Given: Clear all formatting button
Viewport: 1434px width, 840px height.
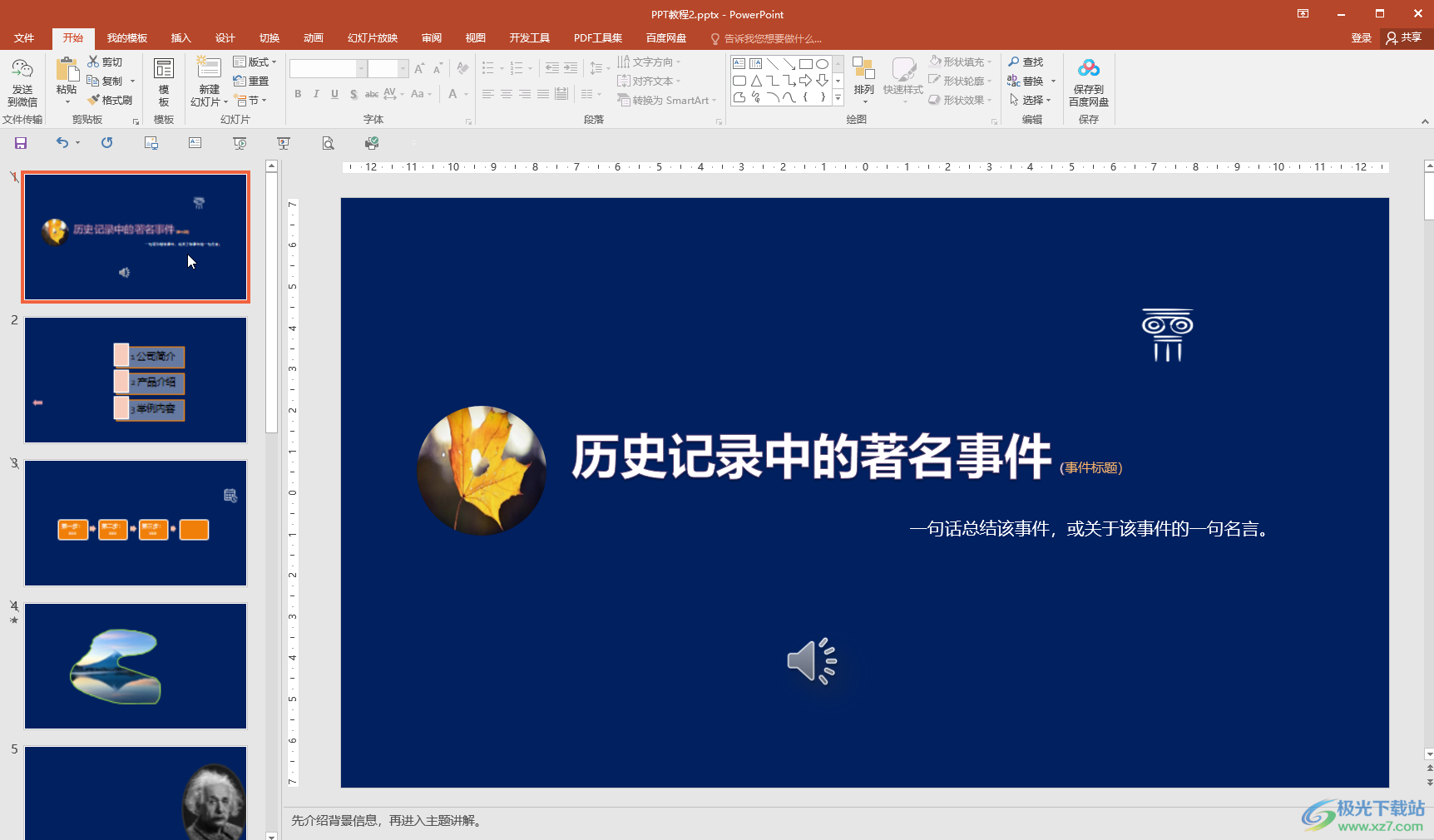Looking at the screenshot, I should [463, 69].
